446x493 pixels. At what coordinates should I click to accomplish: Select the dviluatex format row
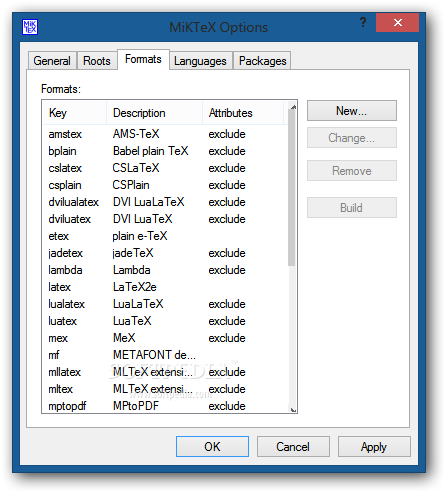point(165,219)
